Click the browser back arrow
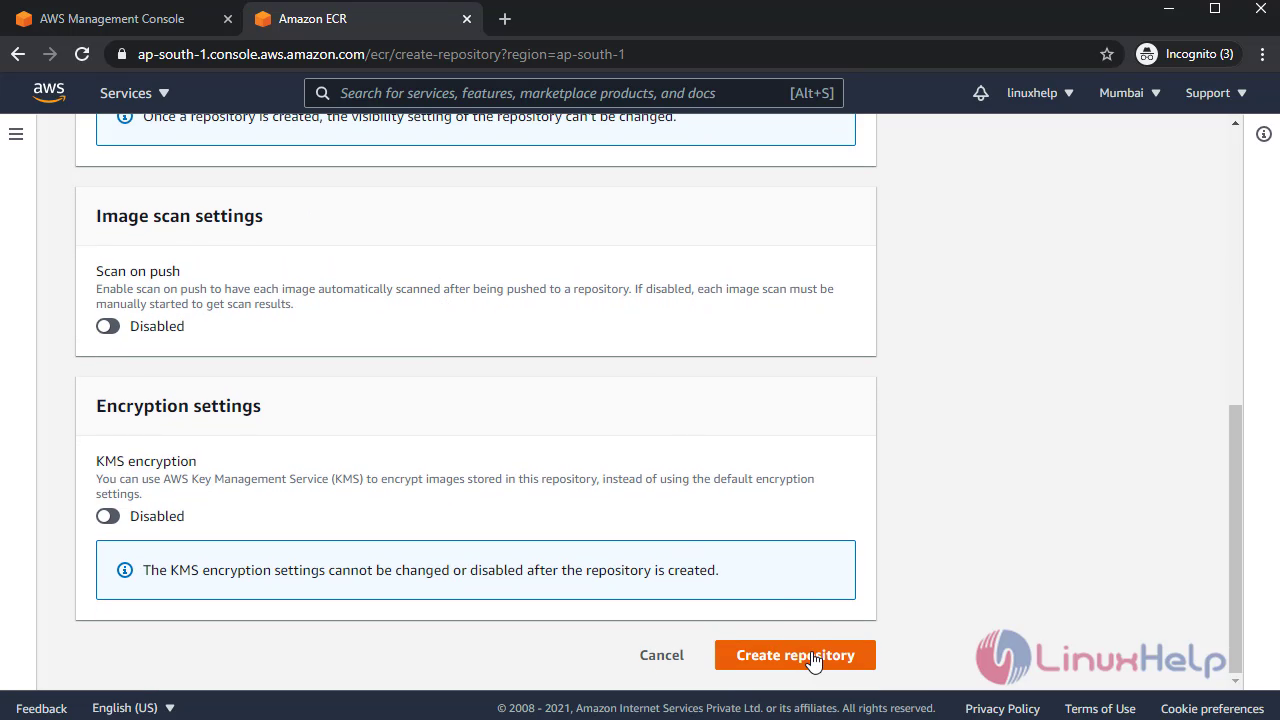The height and width of the screenshot is (720, 1280). 18,54
